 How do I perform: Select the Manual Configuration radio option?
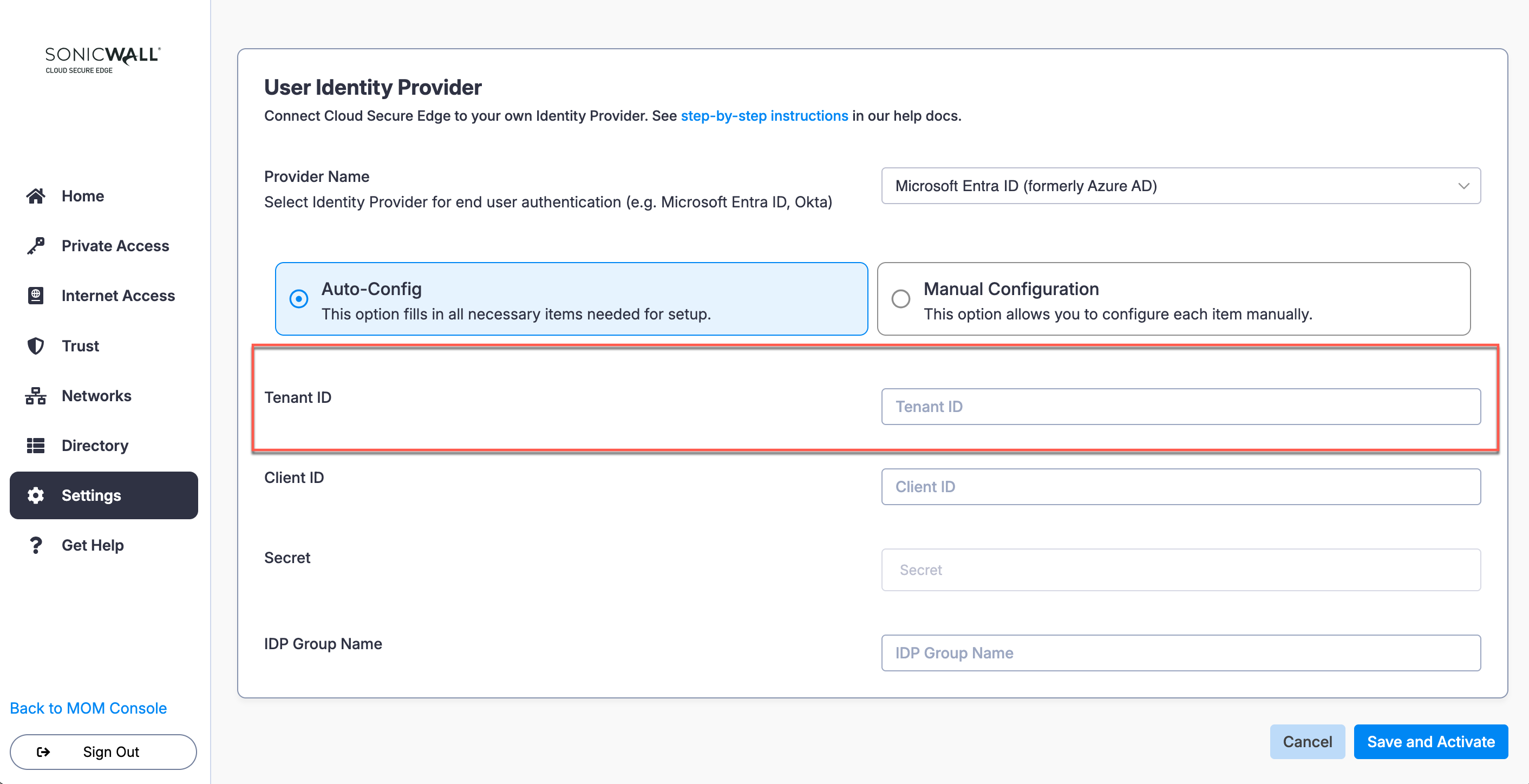(x=900, y=298)
